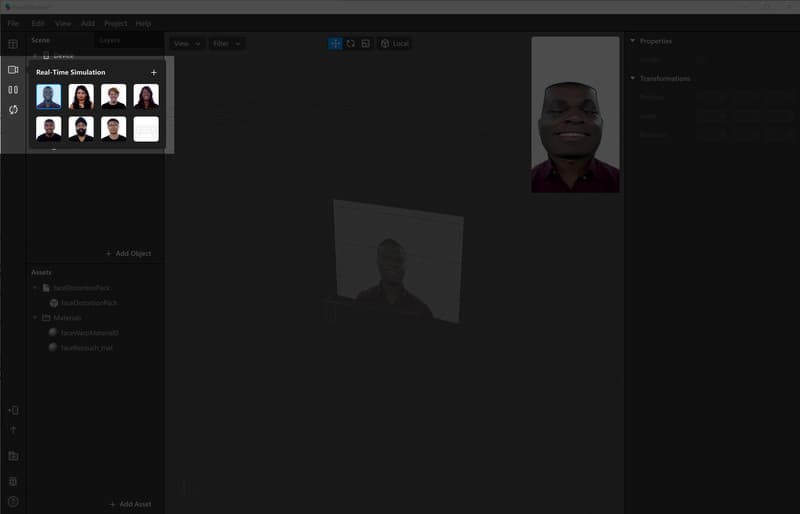
Task: Select the second preview video thumbnail in top row
Action: tap(81, 96)
